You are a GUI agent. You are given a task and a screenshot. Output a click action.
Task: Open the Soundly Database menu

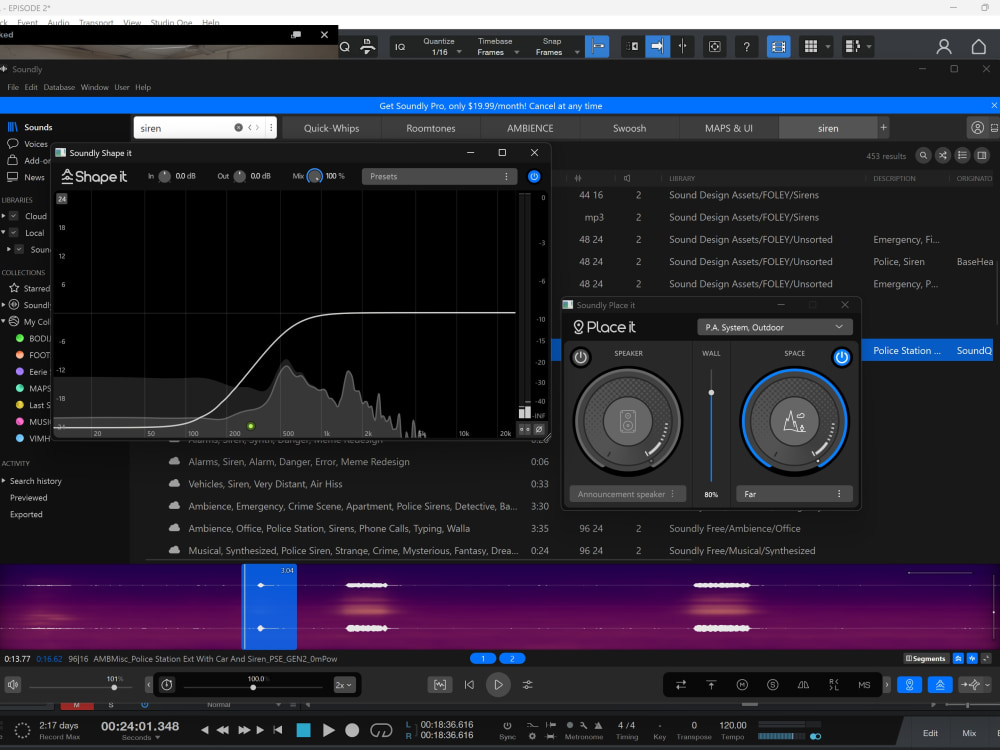59,87
